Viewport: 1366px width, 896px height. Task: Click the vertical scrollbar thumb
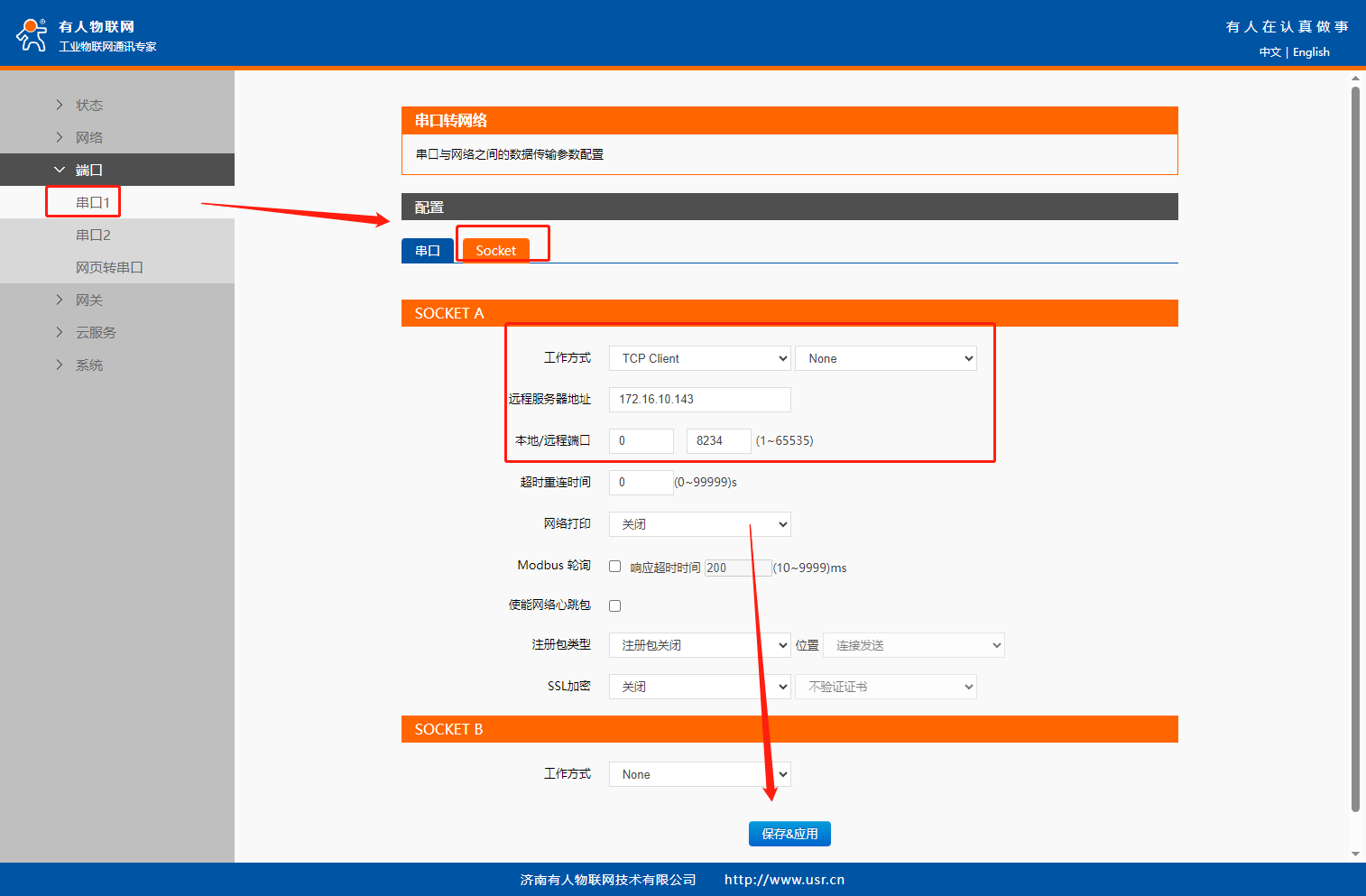click(1355, 449)
